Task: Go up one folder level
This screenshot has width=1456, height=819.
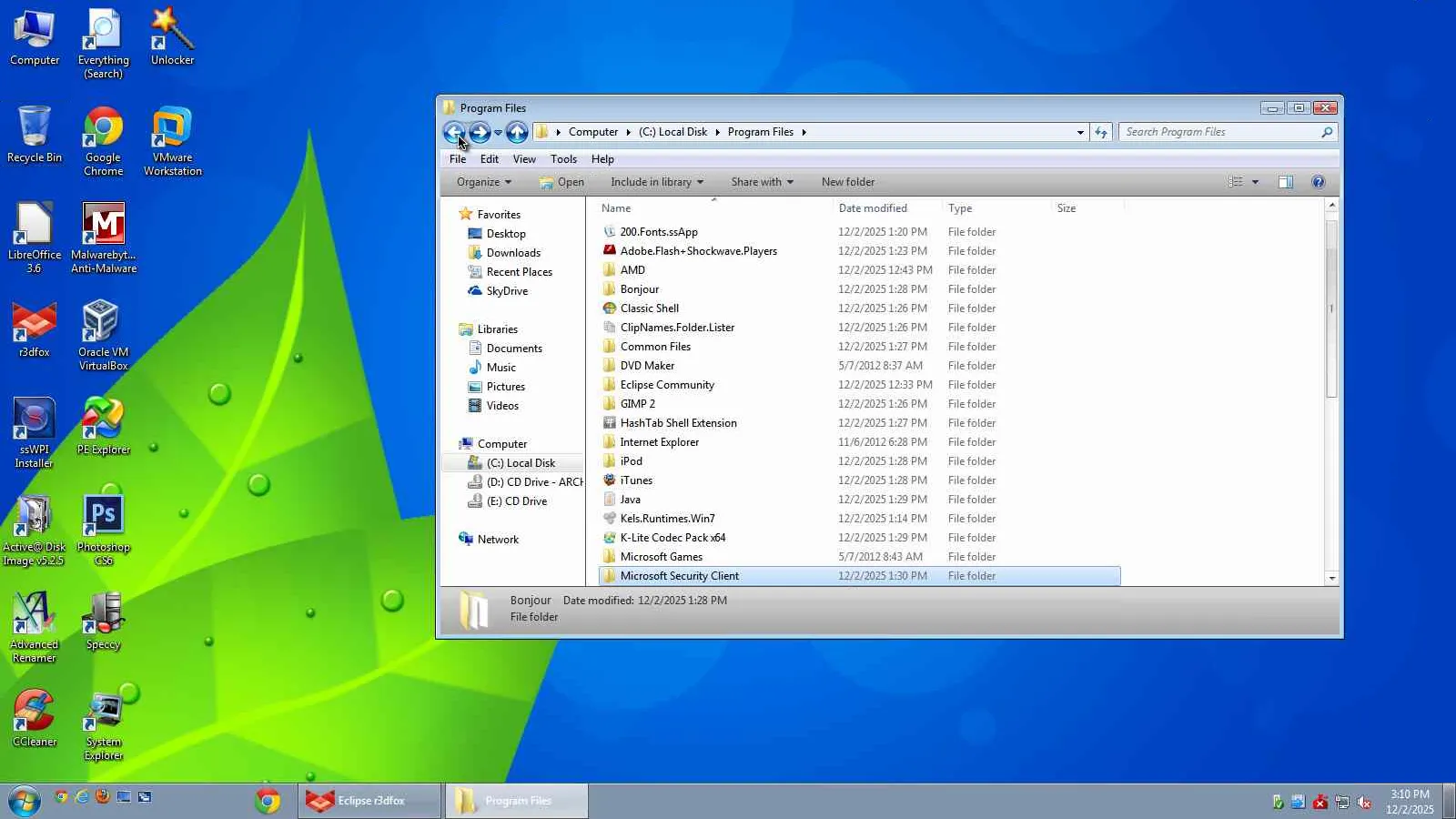Action: tap(517, 132)
